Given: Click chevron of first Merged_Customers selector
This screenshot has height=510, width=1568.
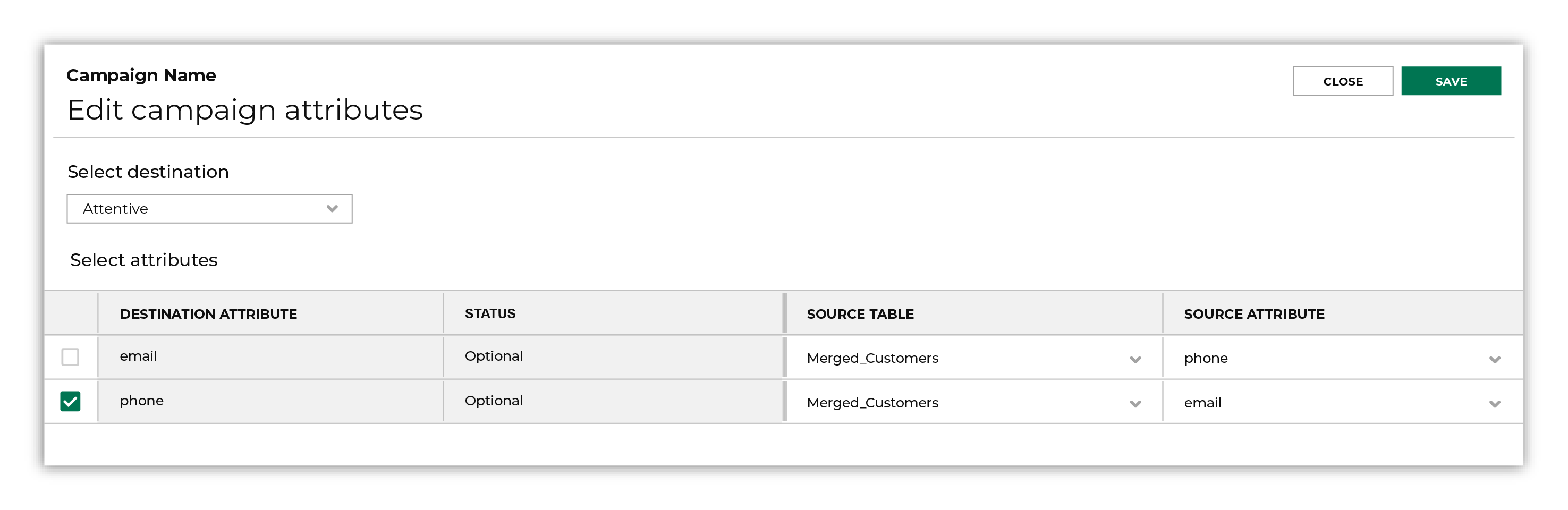Looking at the screenshot, I should [x=1135, y=360].
